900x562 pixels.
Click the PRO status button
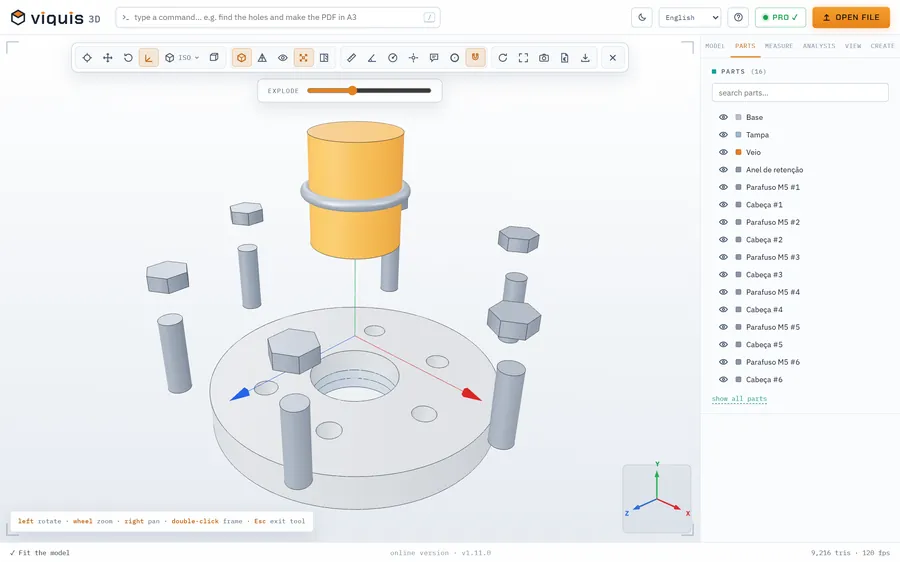(x=780, y=17)
